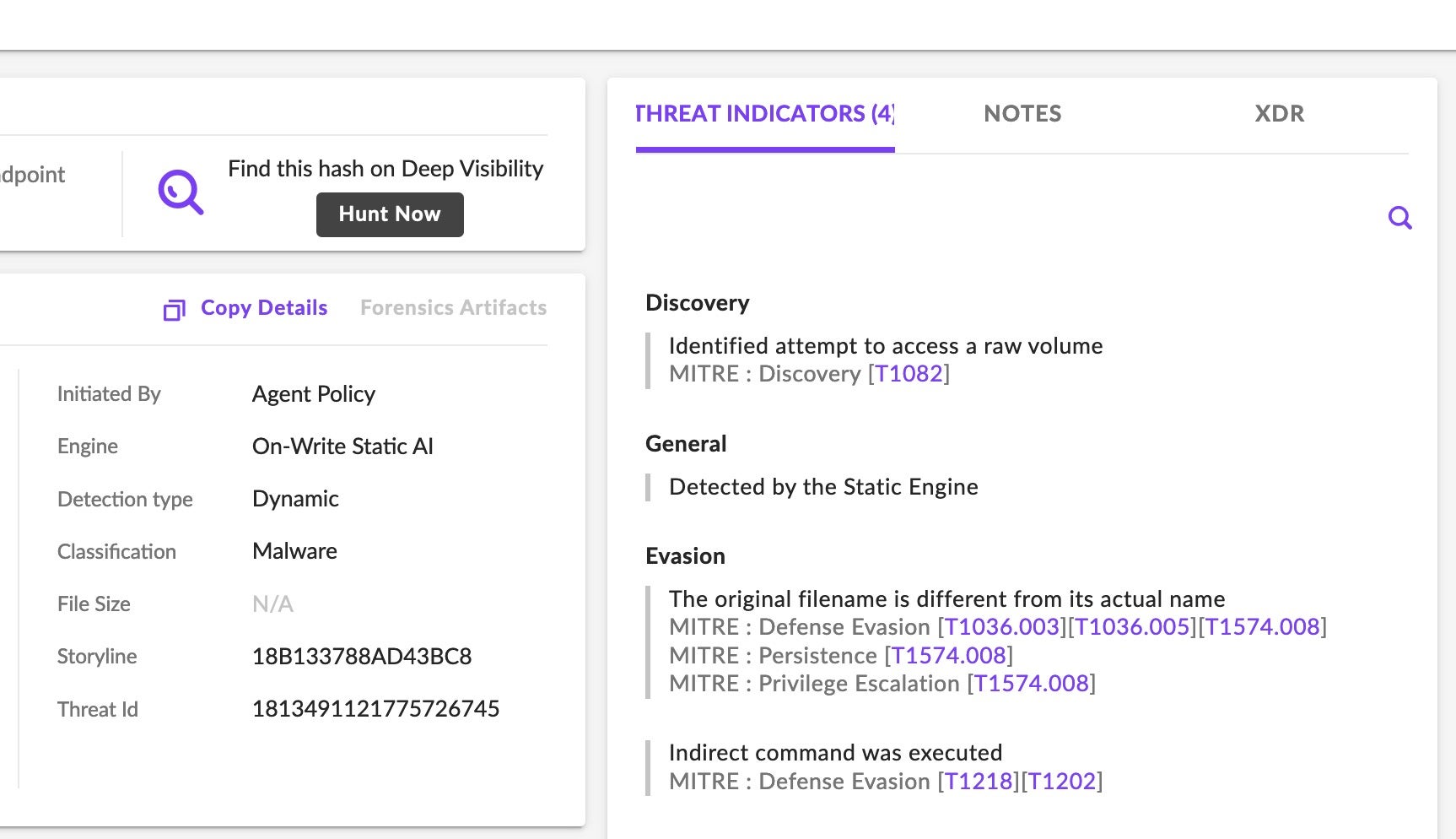This screenshot has width=1456, height=839.
Task: Open T1574.008 under MITRE Persistence
Action: pos(948,656)
